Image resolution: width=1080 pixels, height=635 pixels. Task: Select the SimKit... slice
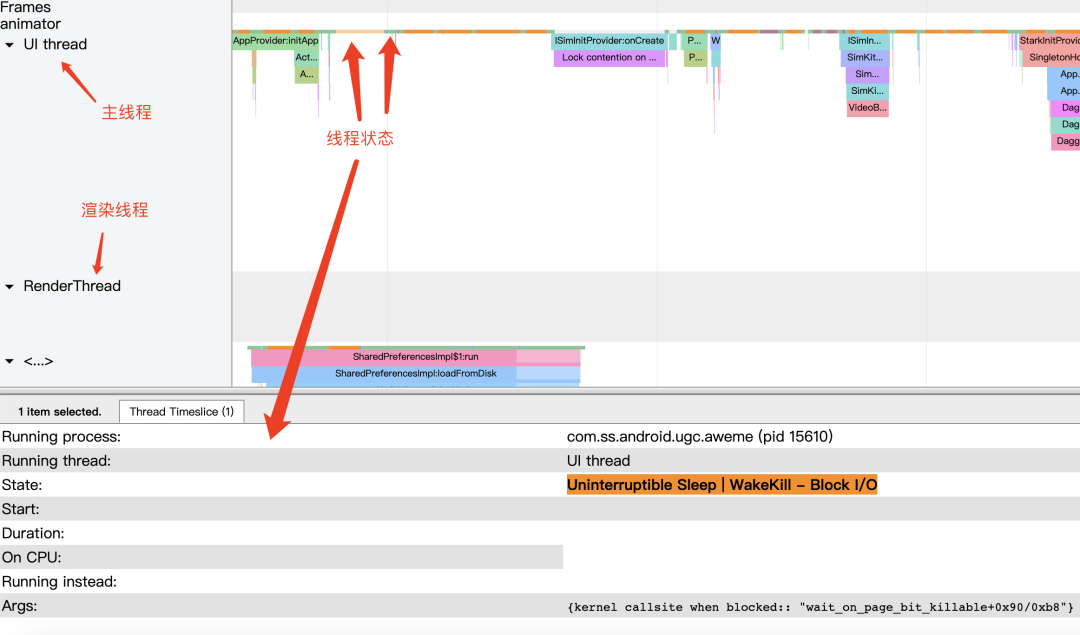click(864, 58)
